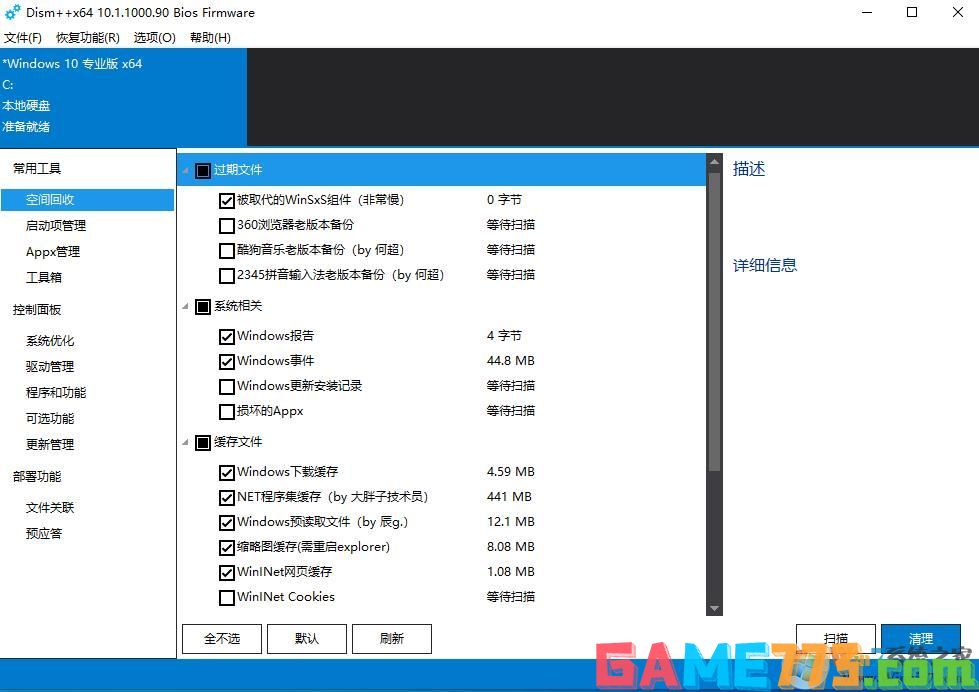Open 启动项管理 in sidebar

(56, 225)
